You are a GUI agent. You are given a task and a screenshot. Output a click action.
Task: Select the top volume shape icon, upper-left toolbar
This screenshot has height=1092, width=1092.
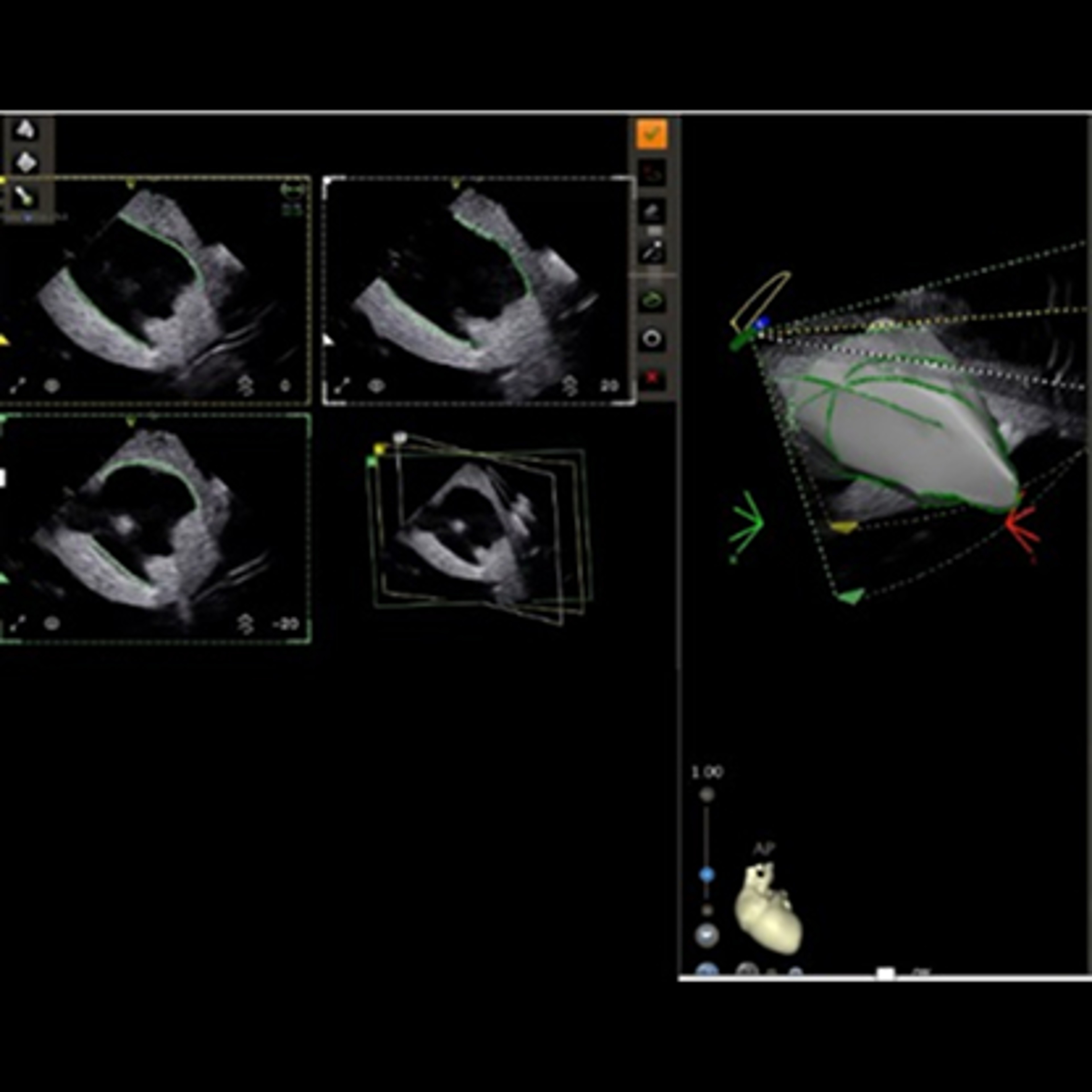click(x=25, y=130)
